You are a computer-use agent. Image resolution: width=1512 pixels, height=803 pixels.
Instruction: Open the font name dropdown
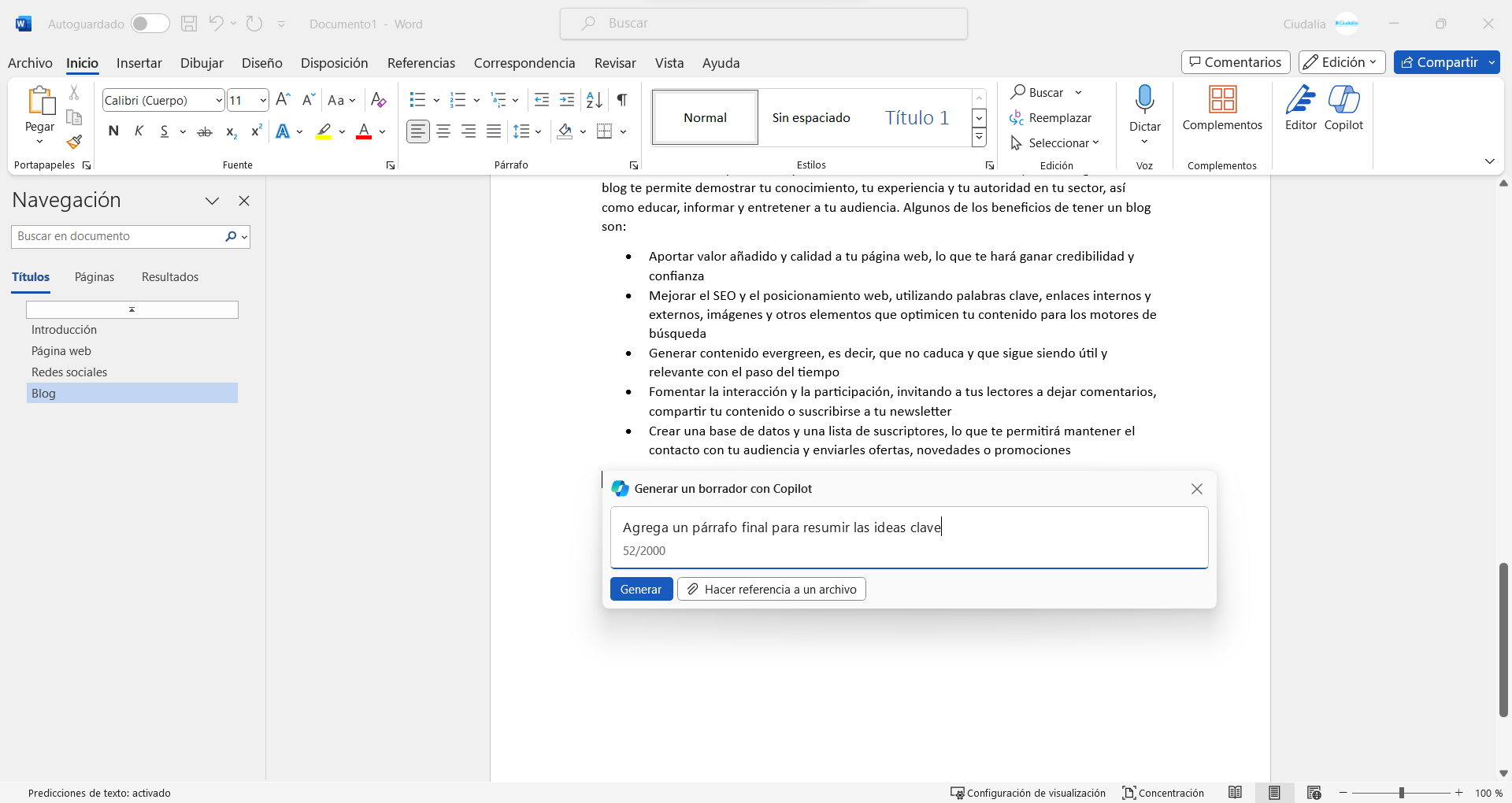tap(219, 100)
